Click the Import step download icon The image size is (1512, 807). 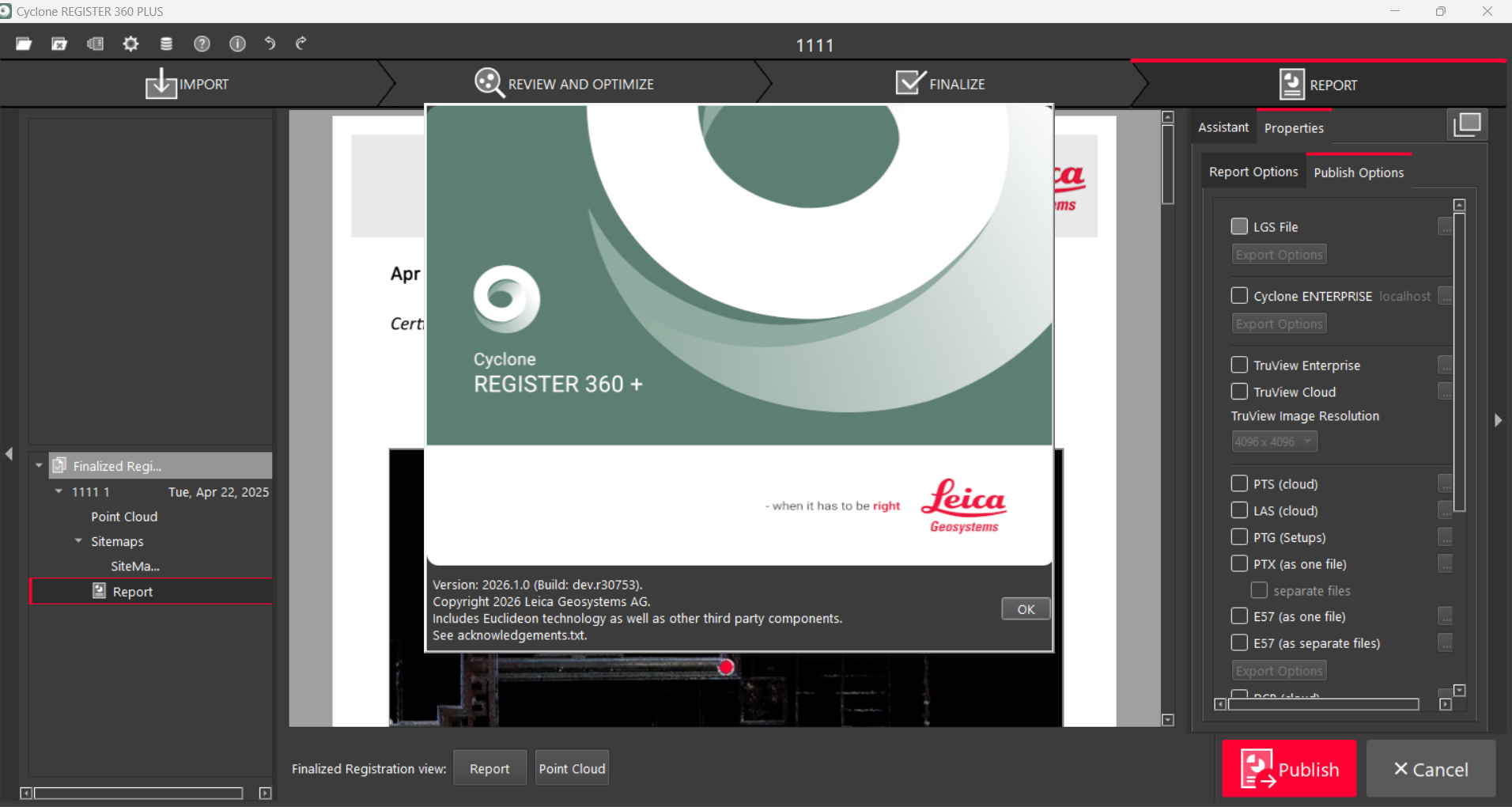click(161, 83)
